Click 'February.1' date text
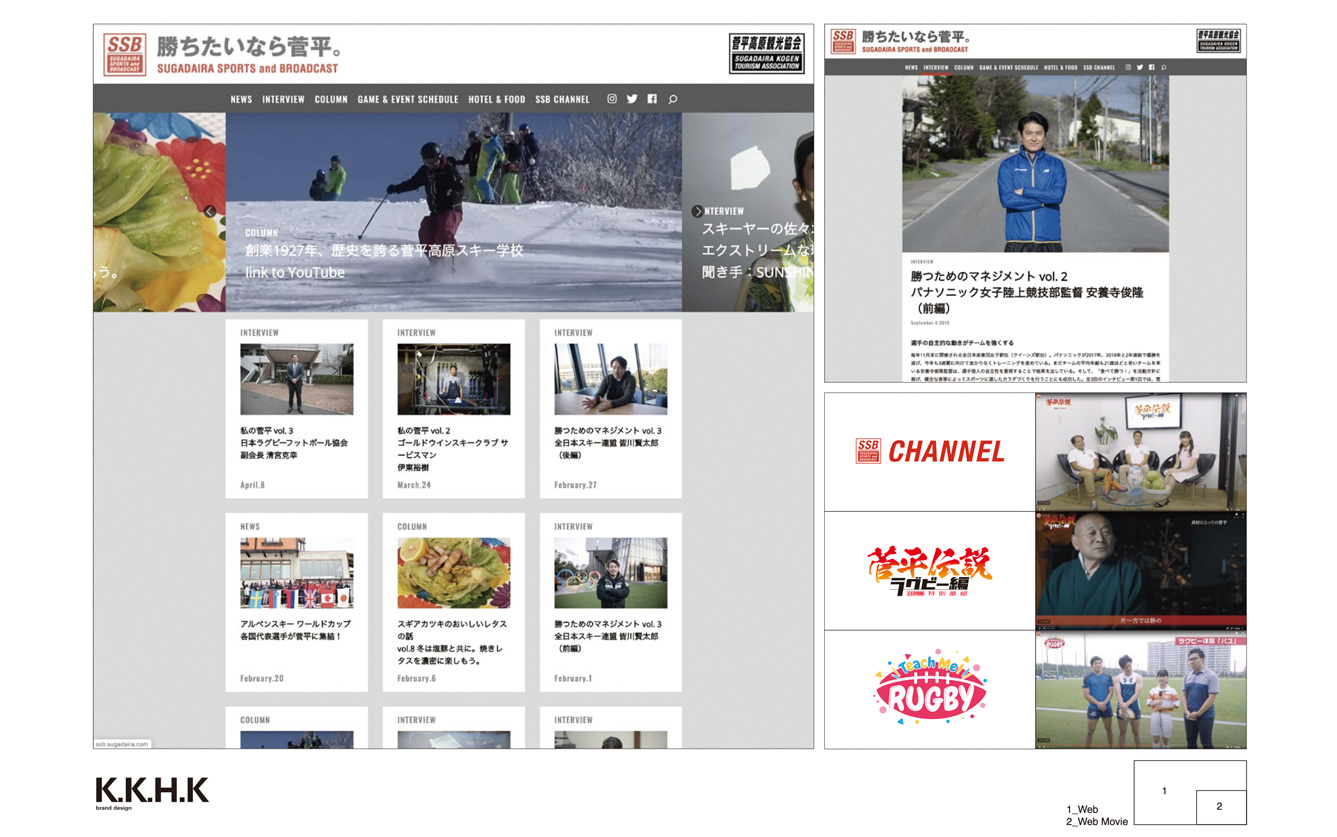This screenshot has height=837, width=1337. [x=573, y=678]
